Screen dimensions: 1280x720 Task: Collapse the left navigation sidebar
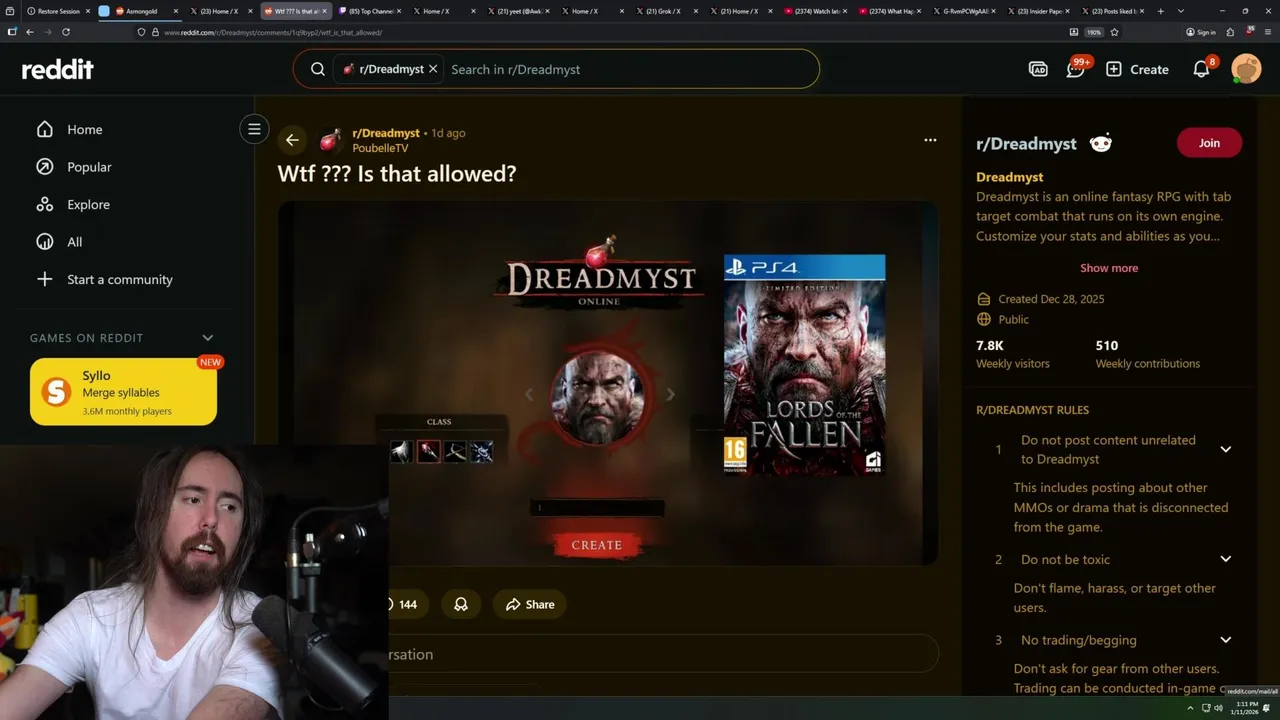pos(254,129)
